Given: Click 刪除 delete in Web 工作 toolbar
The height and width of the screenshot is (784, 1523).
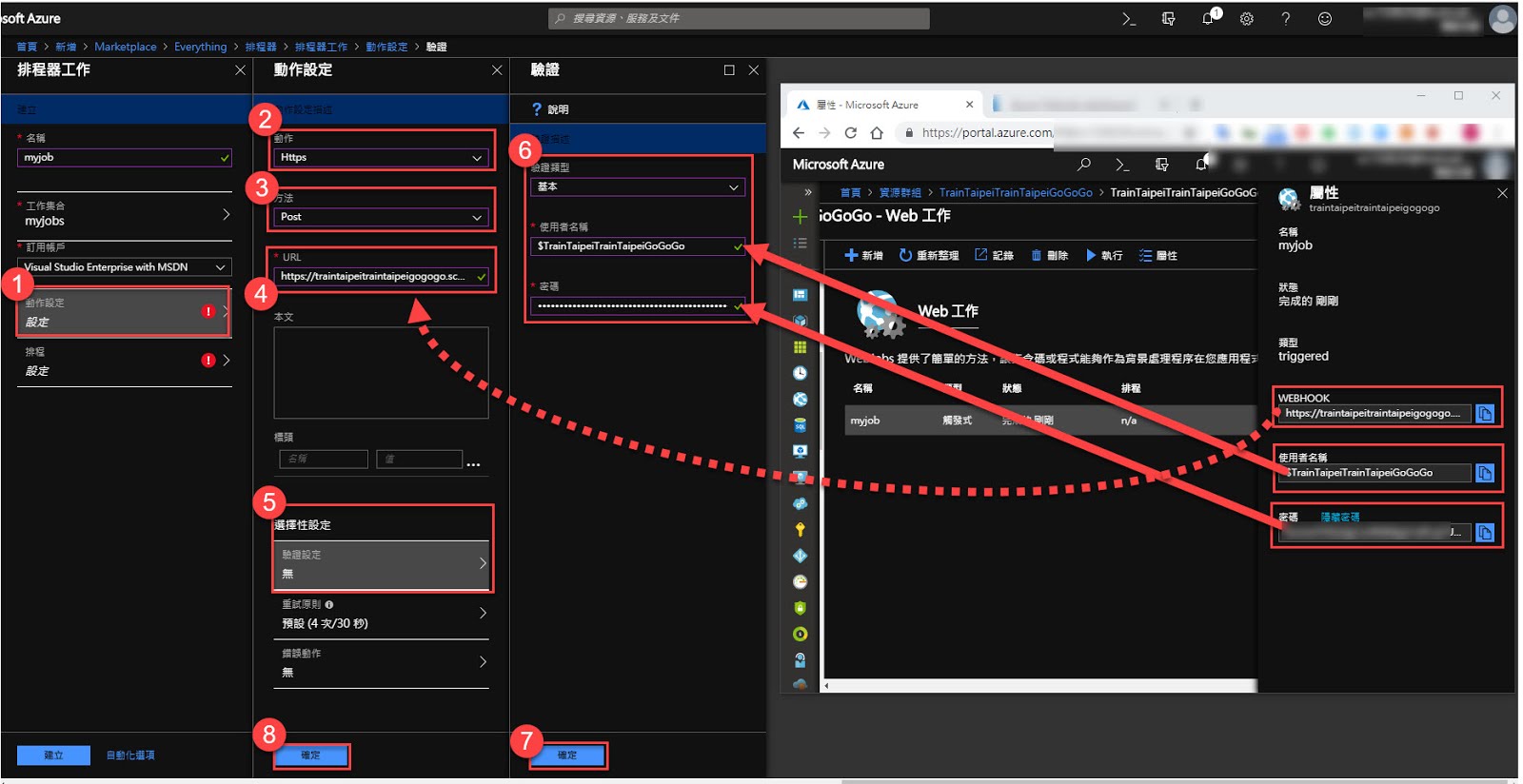Looking at the screenshot, I should tap(1050, 255).
